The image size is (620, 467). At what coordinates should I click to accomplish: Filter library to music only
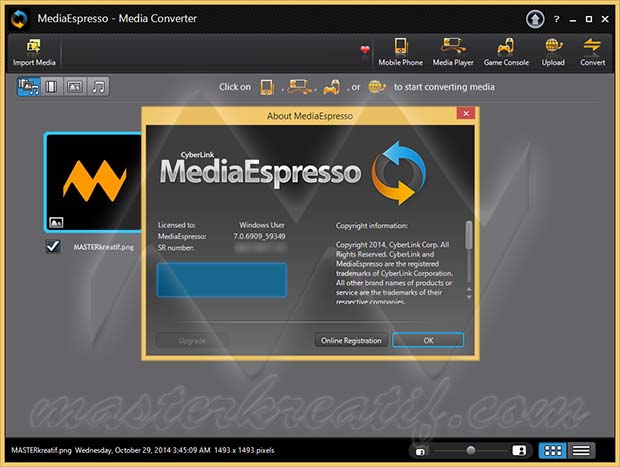pos(98,87)
